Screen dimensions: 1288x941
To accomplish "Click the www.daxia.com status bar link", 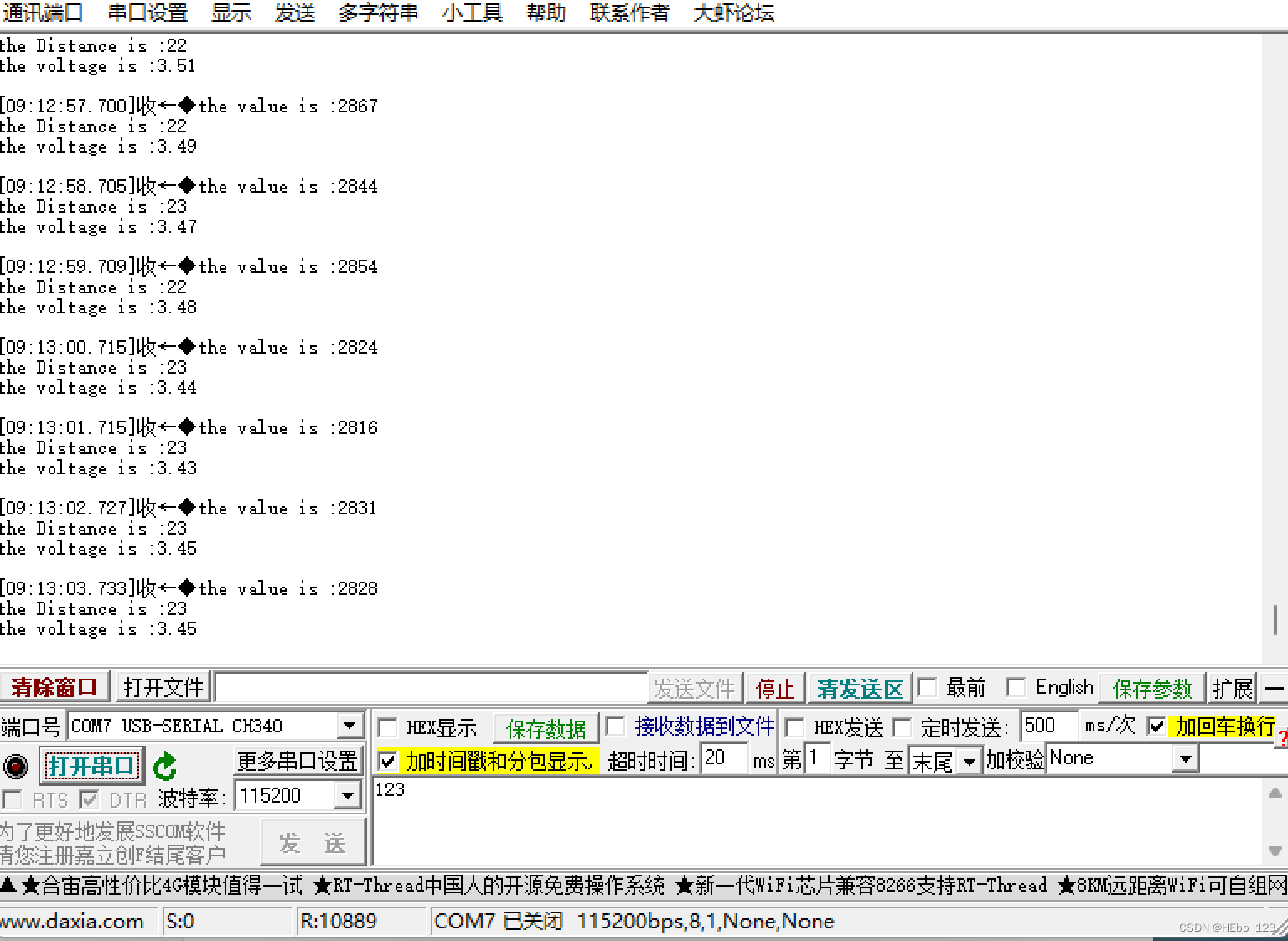I will 72,922.
